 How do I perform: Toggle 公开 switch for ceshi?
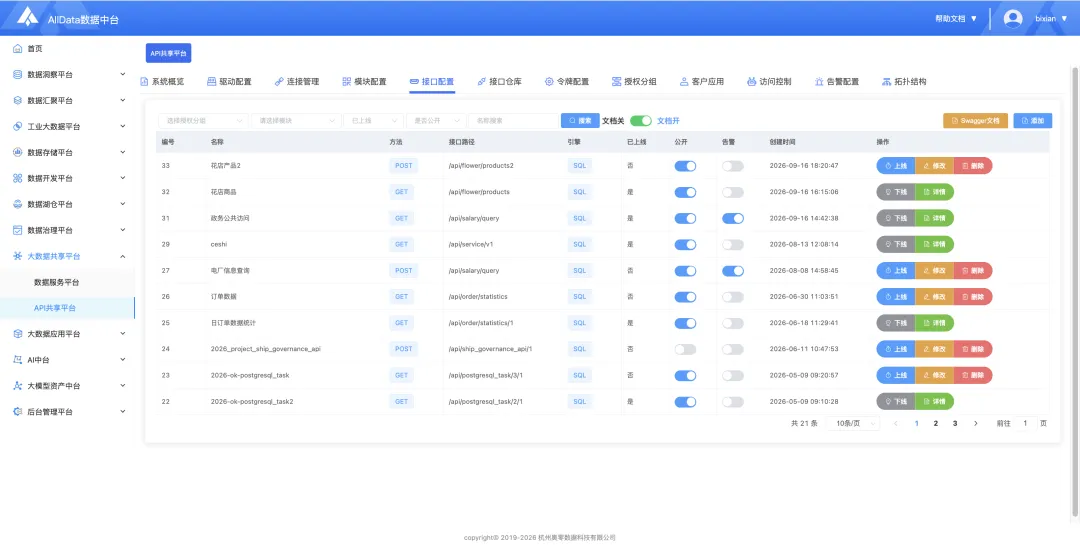[x=685, y=245]
